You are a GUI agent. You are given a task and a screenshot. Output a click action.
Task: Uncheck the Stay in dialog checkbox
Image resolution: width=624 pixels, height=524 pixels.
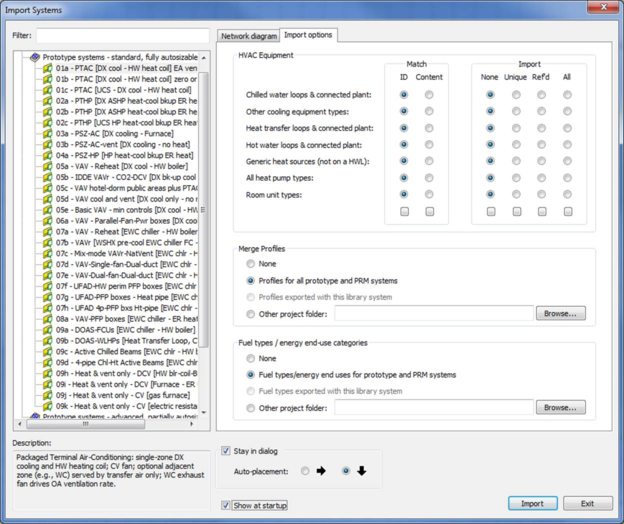tap(226, 452)
